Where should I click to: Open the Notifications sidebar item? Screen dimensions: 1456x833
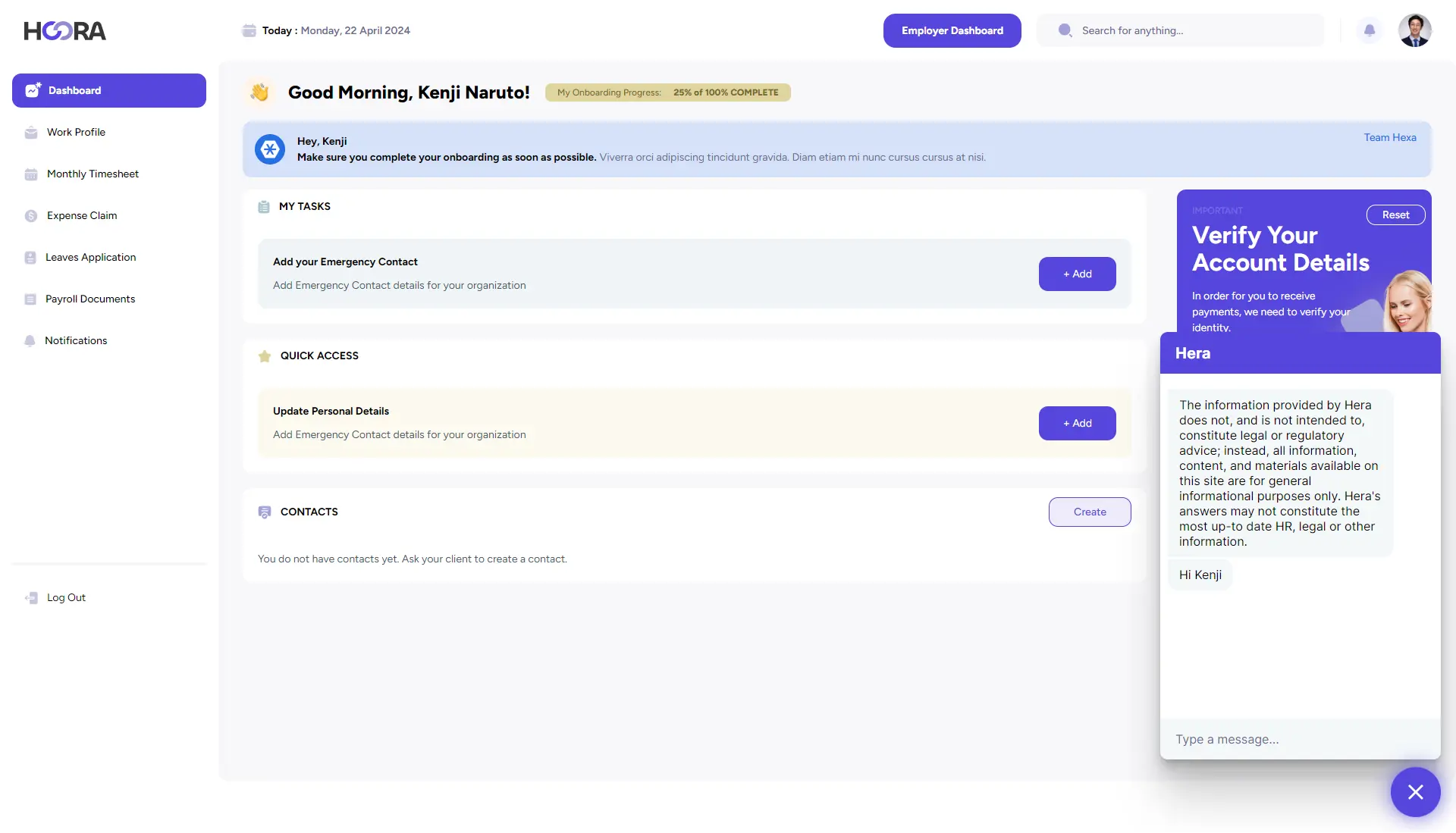point(76,340)
